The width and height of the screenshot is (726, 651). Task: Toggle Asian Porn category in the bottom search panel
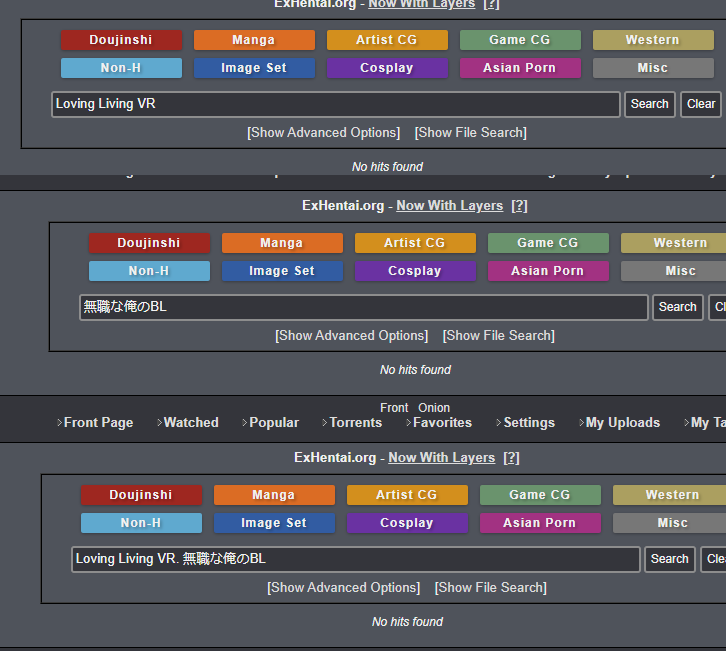tap(540, 523)
